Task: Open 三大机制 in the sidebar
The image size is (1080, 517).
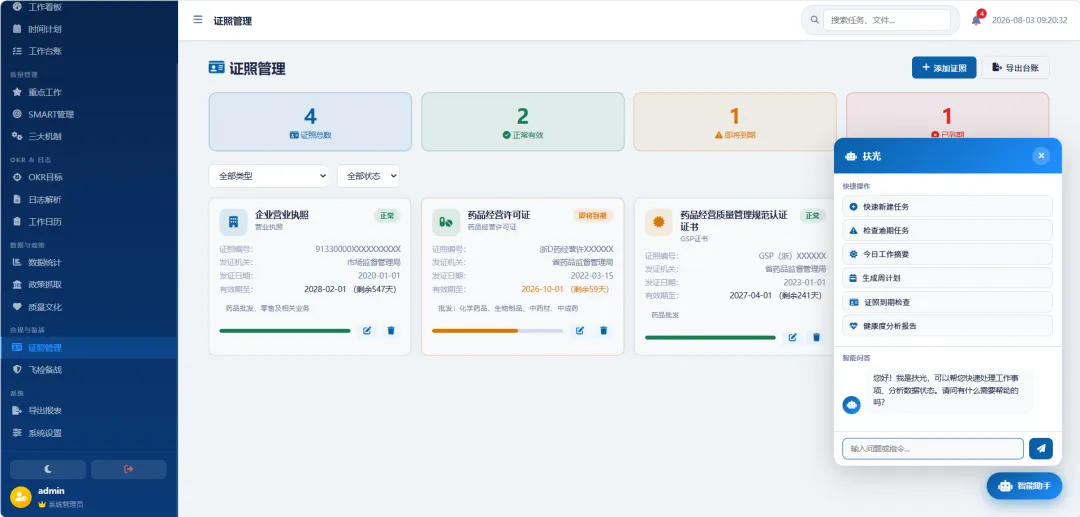Action: click(x=88, y=136)
